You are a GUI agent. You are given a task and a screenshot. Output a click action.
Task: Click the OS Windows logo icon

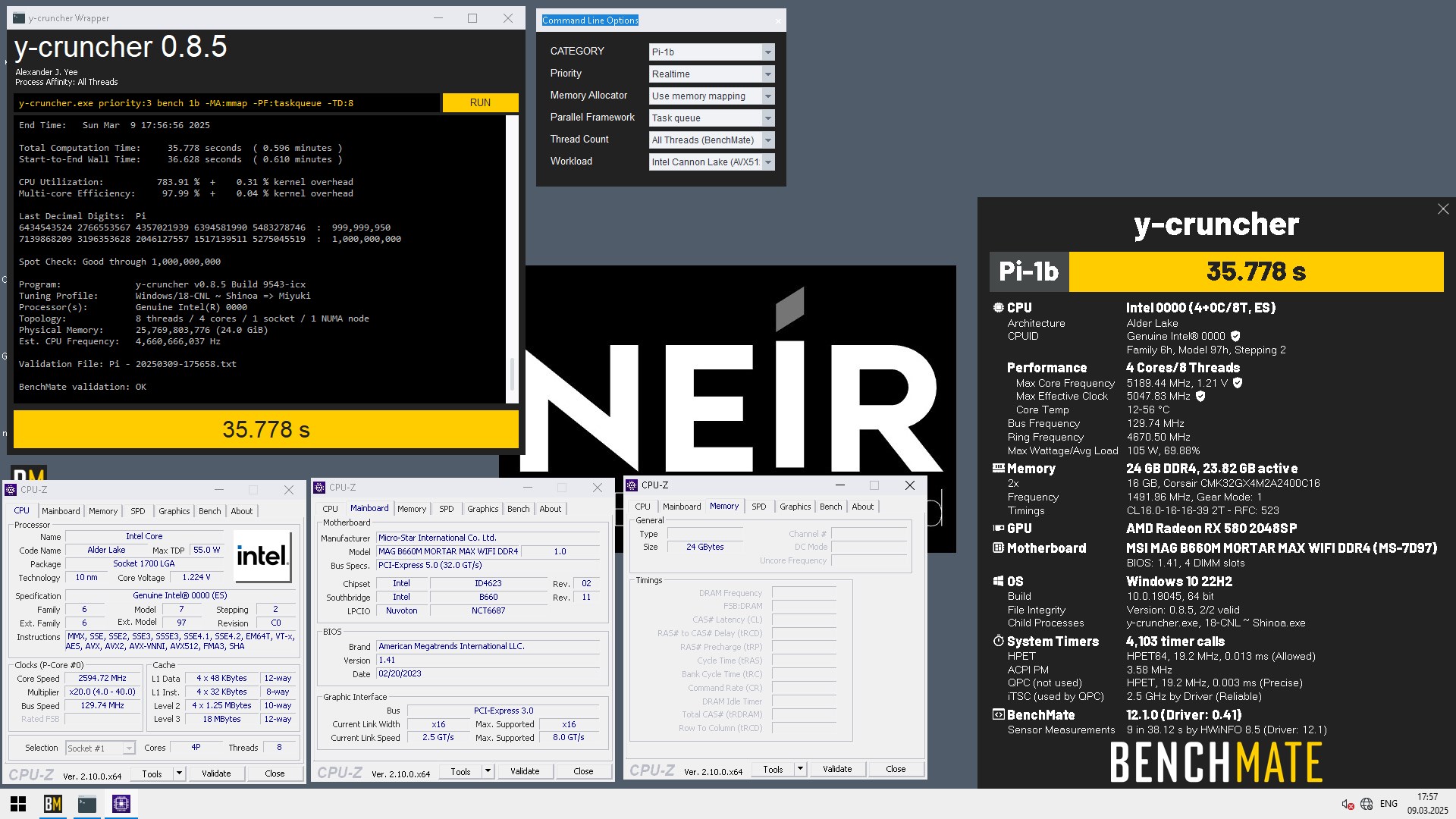[999, 582]
